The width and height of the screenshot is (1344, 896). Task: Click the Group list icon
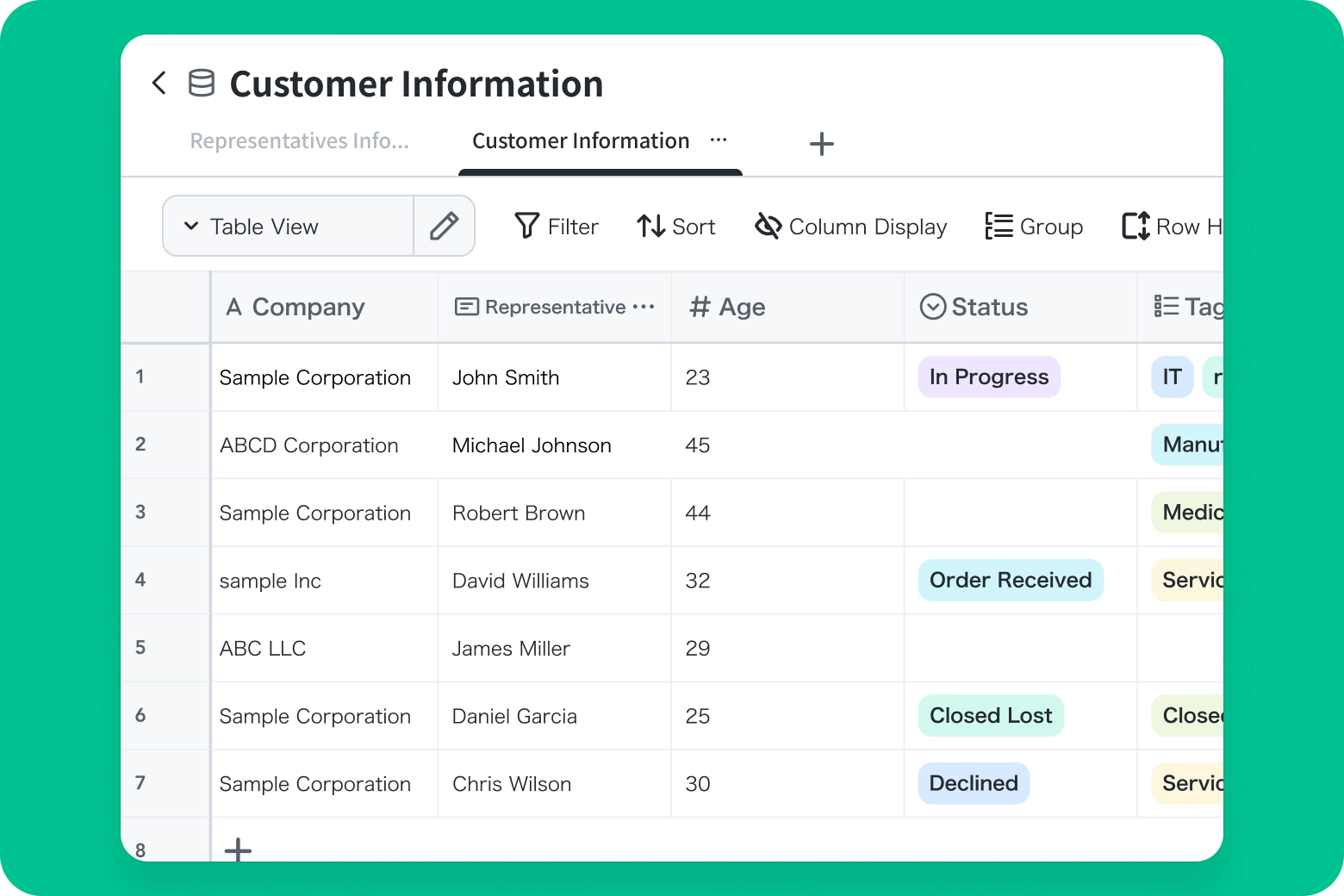pyautogui.click(x=999, y=227)
